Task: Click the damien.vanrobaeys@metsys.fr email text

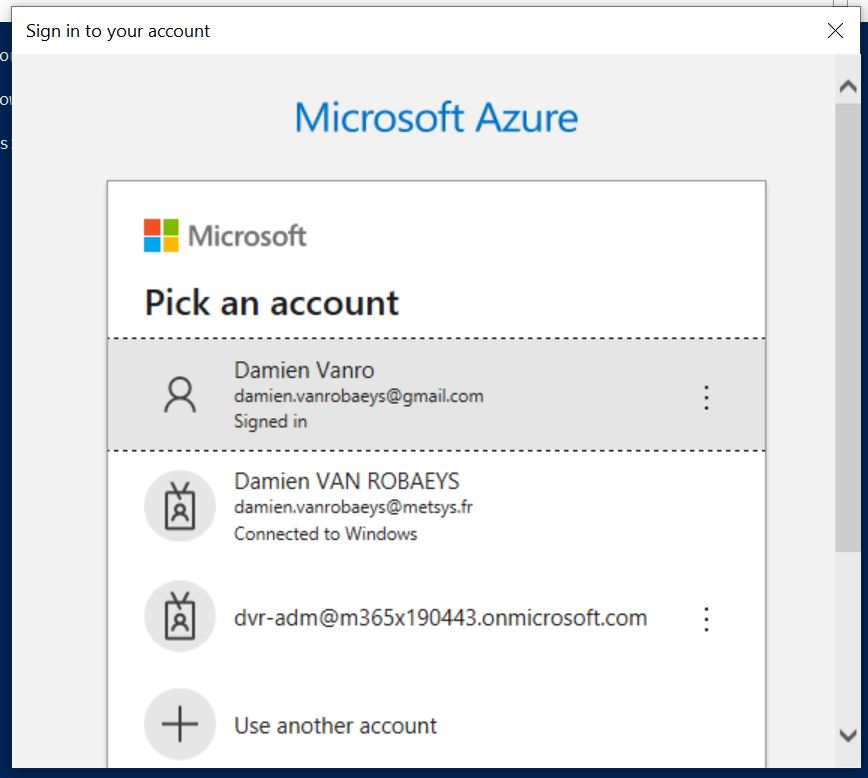Action: pos(353,507)
